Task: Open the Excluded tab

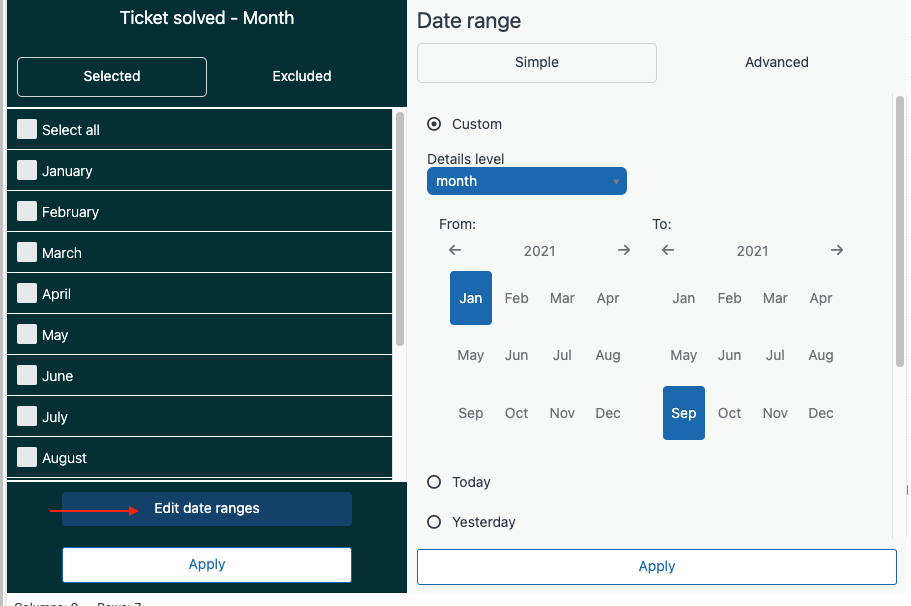Action: point(301,76)
